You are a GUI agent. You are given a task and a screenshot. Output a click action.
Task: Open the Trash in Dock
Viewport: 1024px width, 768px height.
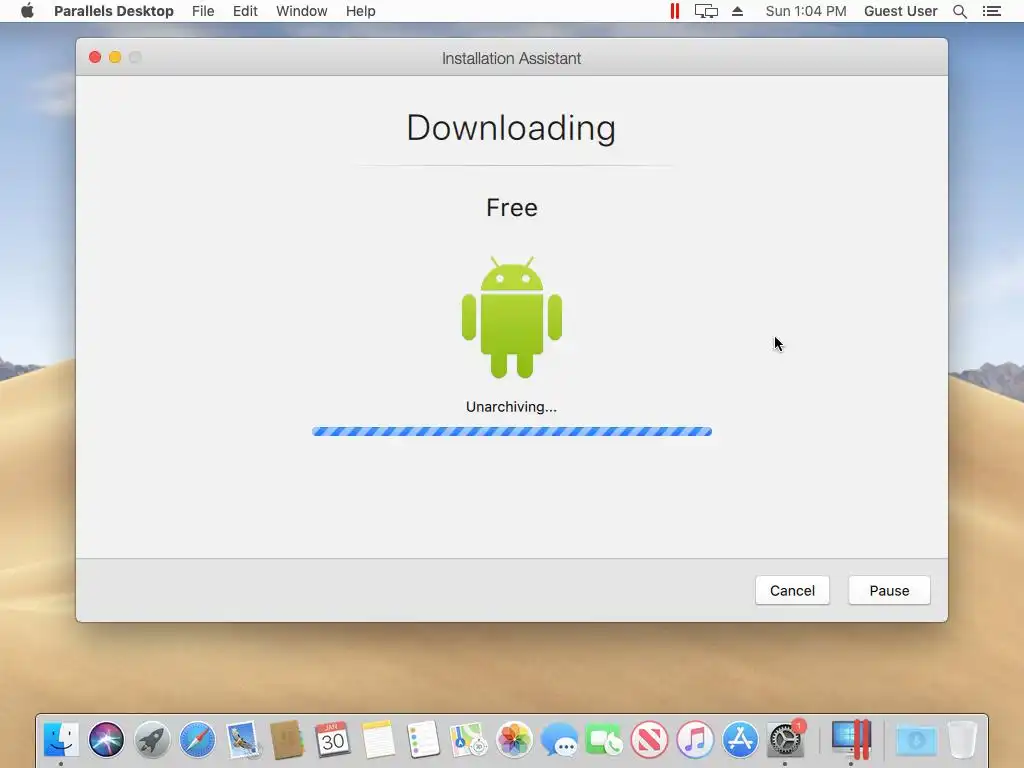tap(962, 739)
